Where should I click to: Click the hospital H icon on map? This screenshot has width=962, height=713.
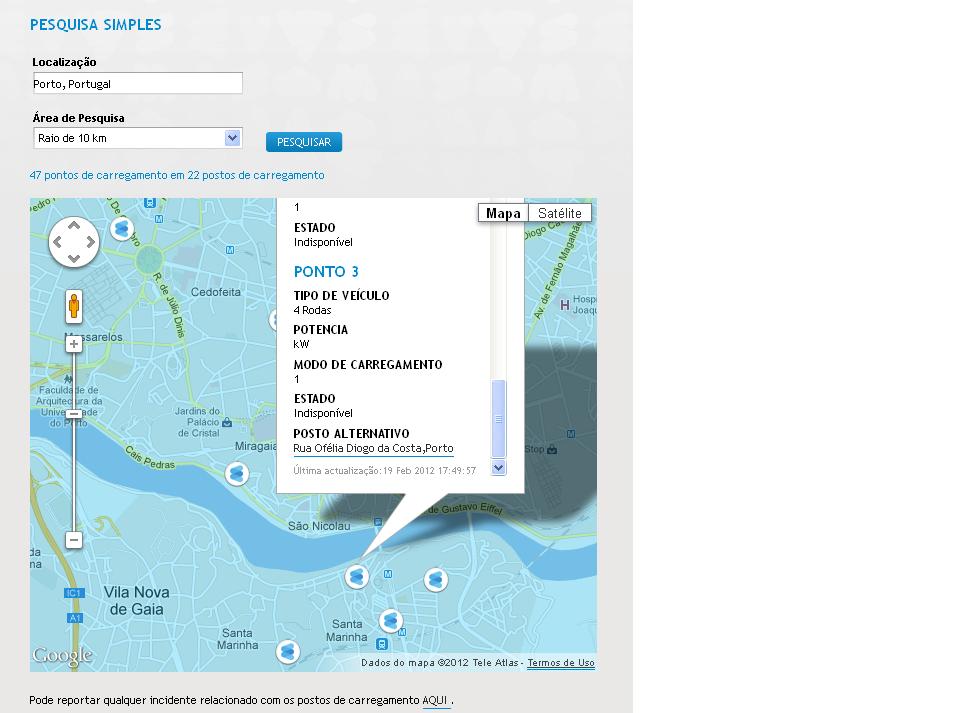[564, 304]
